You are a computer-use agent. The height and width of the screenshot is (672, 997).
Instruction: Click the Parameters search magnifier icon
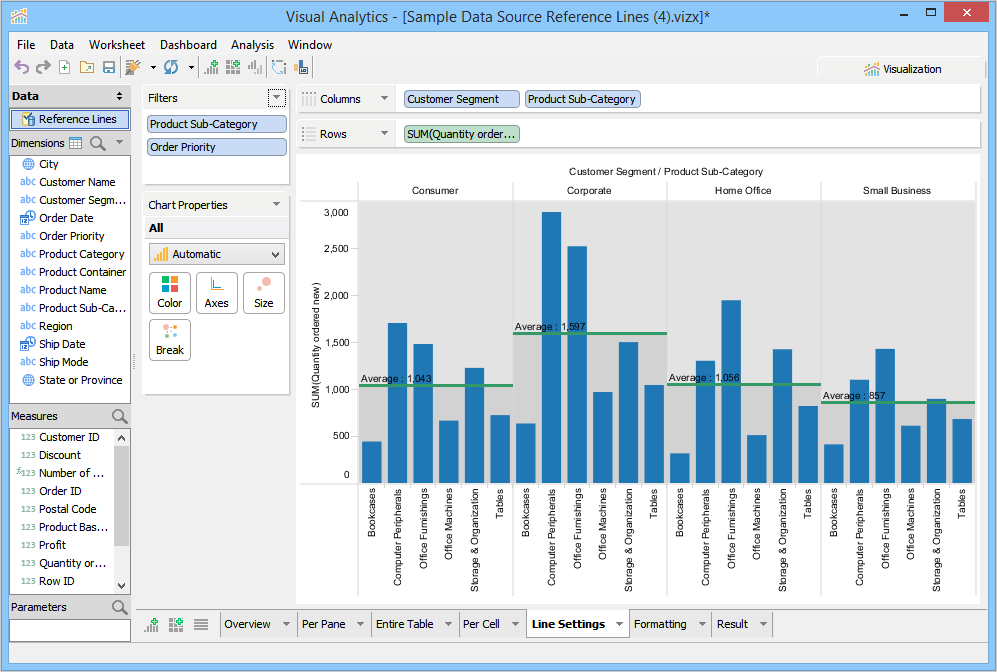pyautogui.click(x=119, y=607)
